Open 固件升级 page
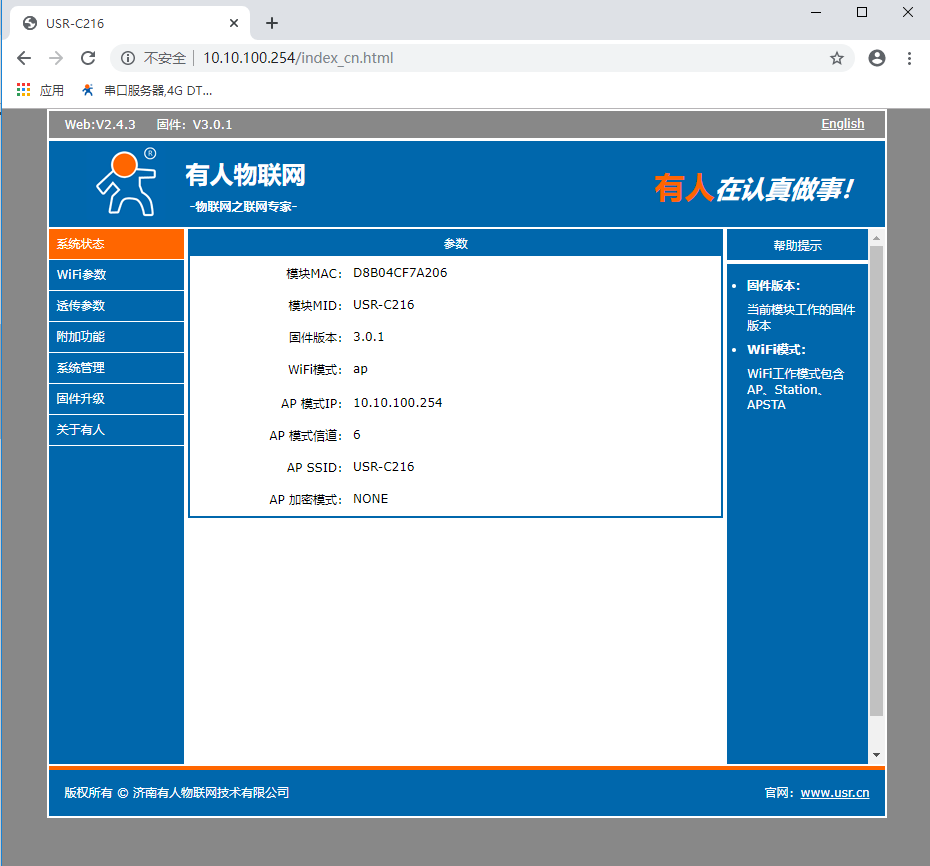Screen dimensions: 930x866 click(x=116, y=399)
